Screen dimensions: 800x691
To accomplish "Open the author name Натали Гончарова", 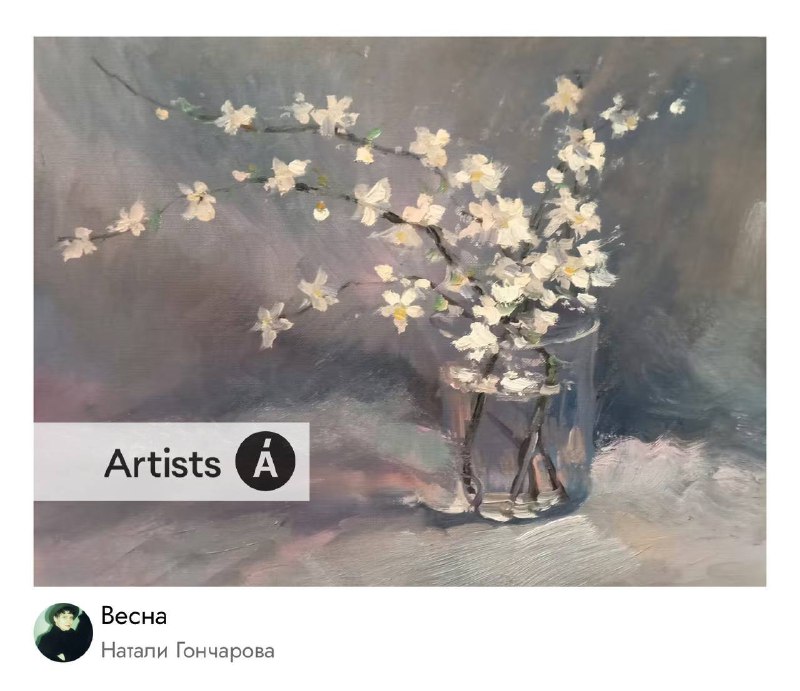I will coord(187,651).
